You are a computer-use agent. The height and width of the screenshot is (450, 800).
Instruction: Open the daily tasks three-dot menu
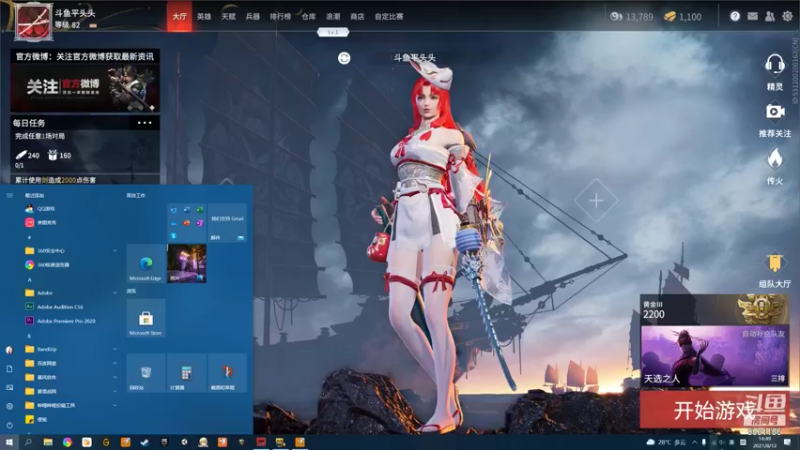(x=144, y=123)
